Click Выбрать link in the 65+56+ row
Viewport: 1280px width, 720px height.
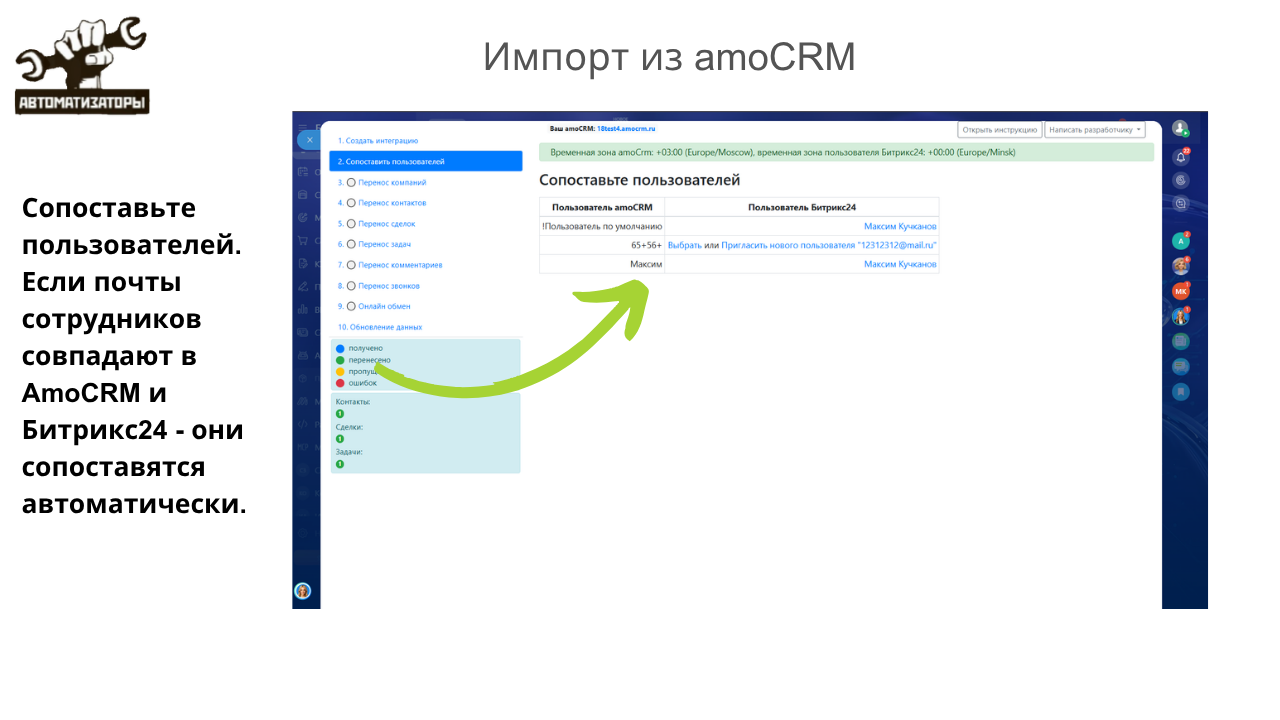[x=685, y=245]
